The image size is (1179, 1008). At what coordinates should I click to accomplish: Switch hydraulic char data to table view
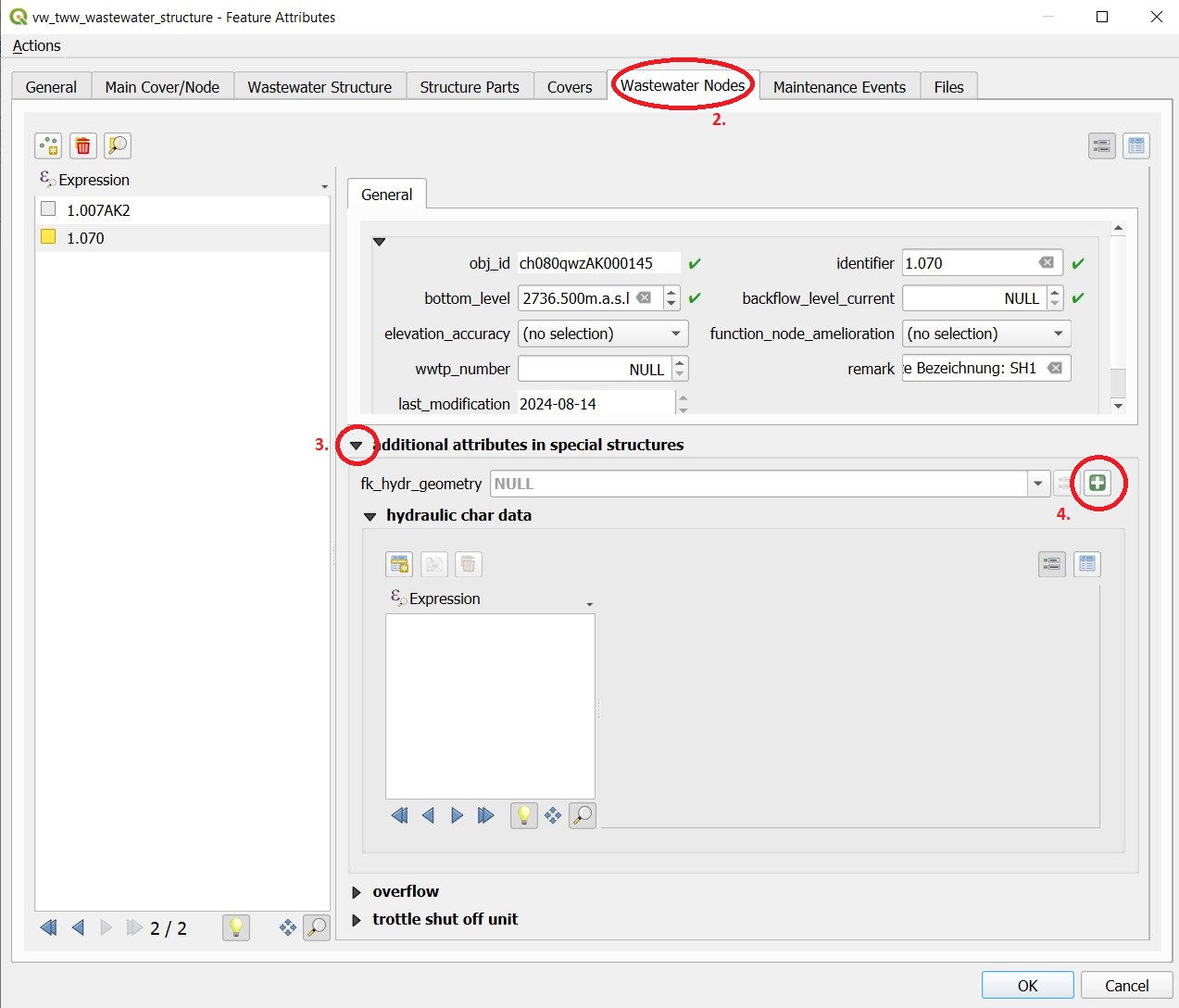pyautogui.click(x=1087, y=564)
